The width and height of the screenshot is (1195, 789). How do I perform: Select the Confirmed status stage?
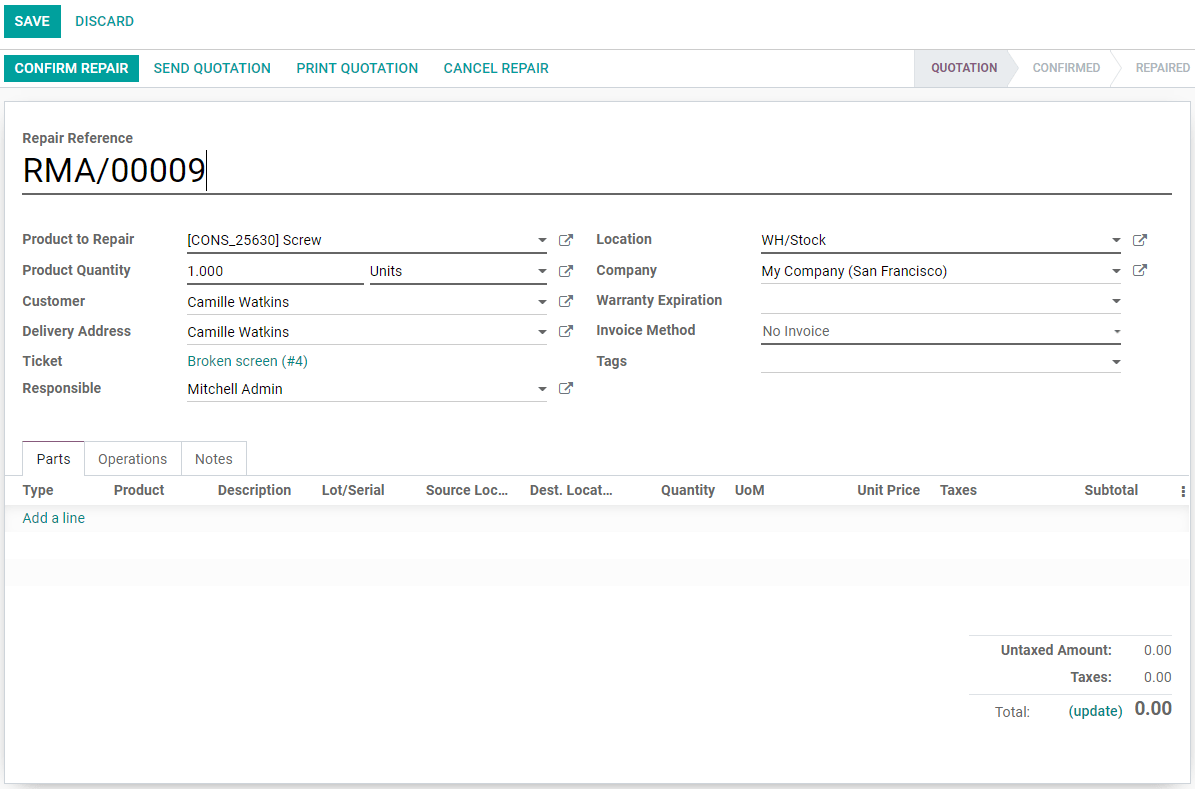point(1066,68)
